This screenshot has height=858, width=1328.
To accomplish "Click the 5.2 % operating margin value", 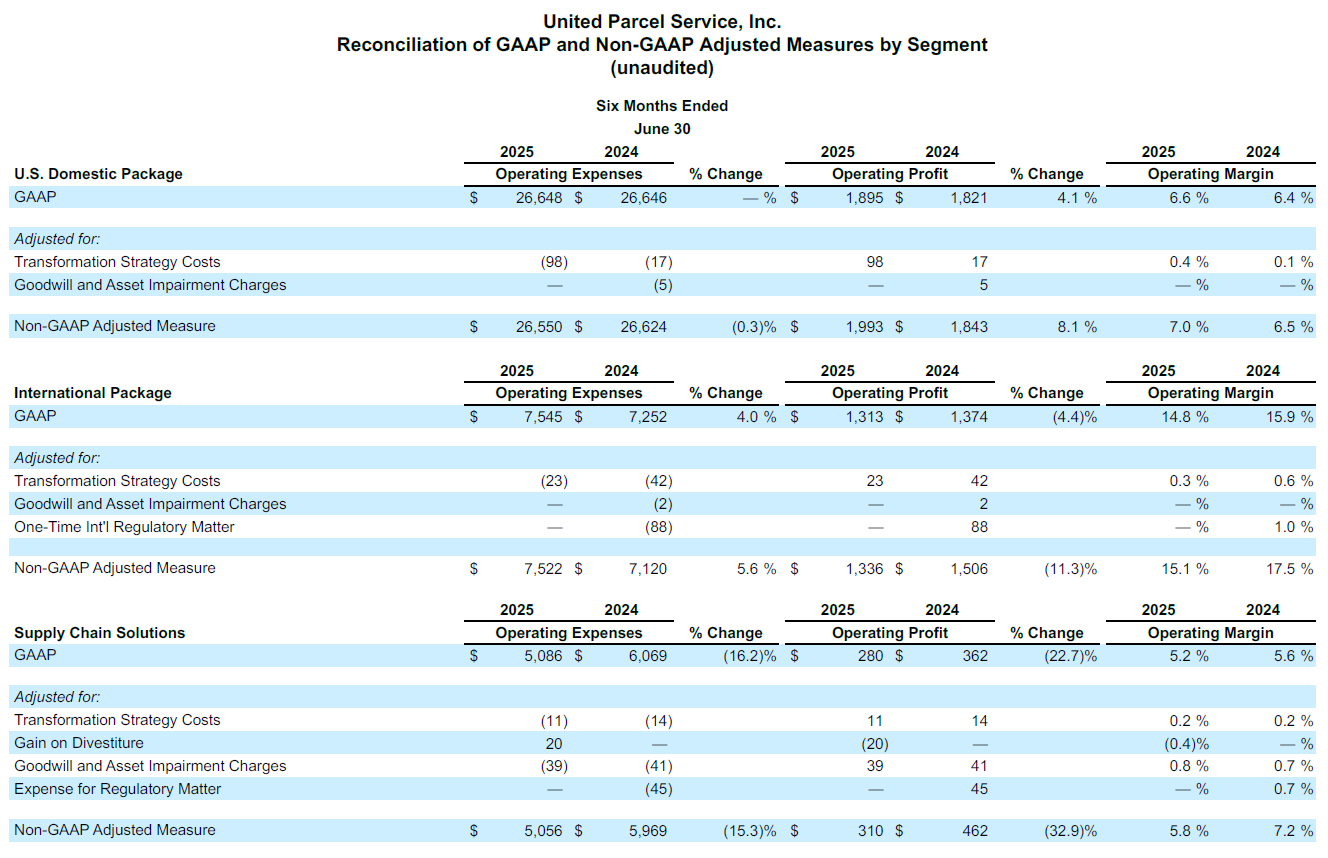I will point(1189,656).
